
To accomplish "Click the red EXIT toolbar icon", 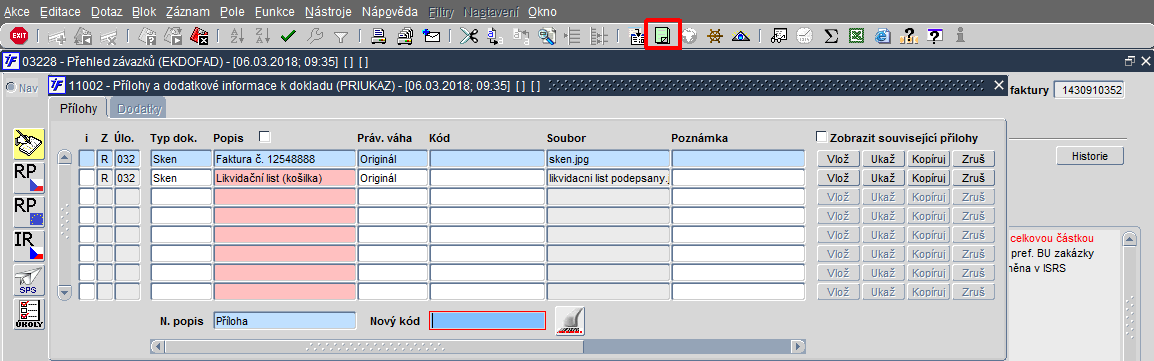I will 19,35.
